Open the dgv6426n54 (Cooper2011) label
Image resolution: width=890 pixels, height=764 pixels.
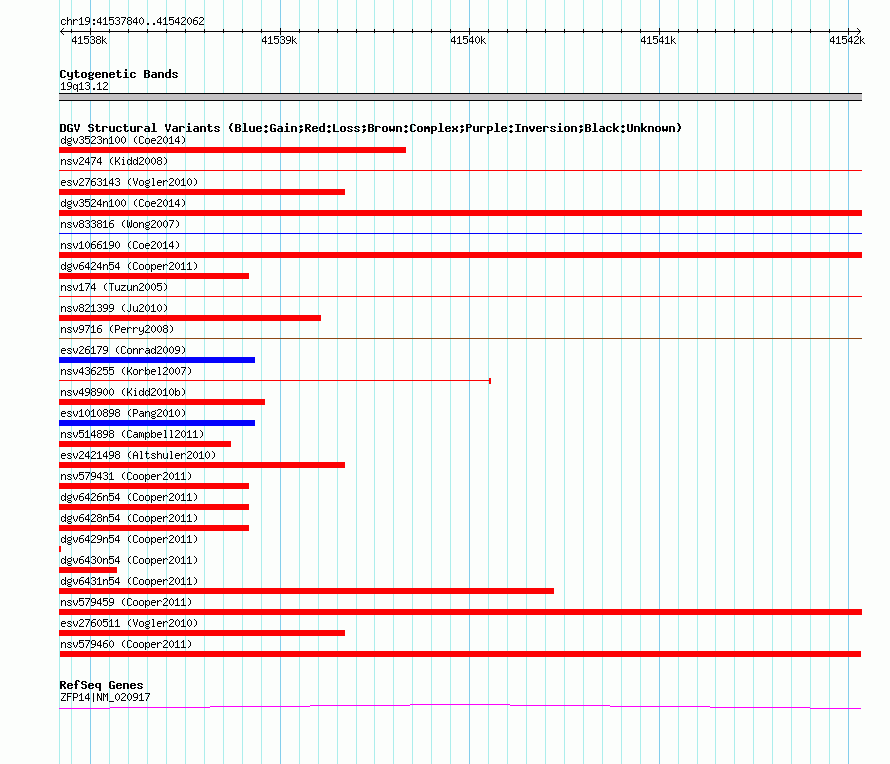[129, 497]
